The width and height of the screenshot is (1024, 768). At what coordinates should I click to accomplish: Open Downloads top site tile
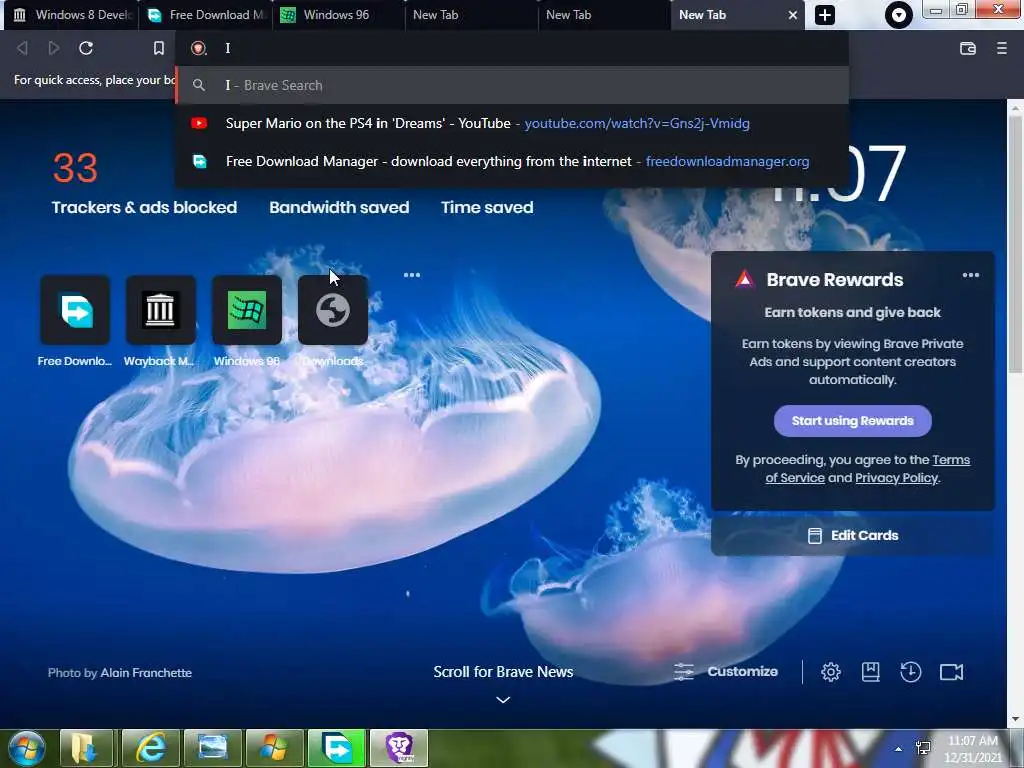click(333, 310)
